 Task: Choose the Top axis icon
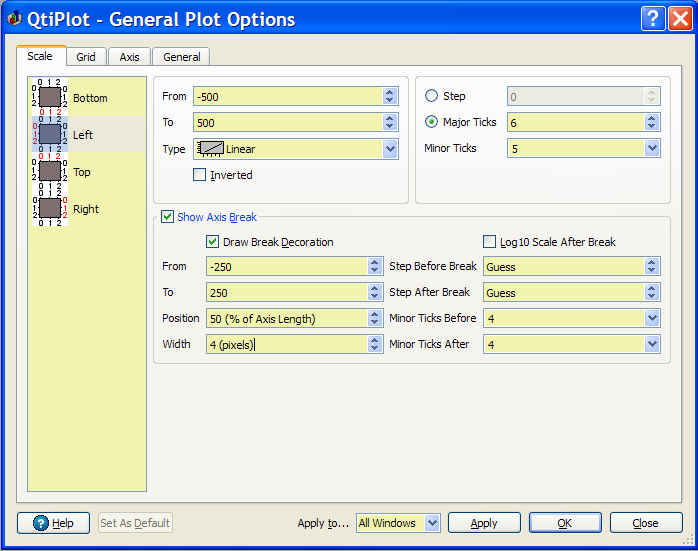tap(50, 171)
